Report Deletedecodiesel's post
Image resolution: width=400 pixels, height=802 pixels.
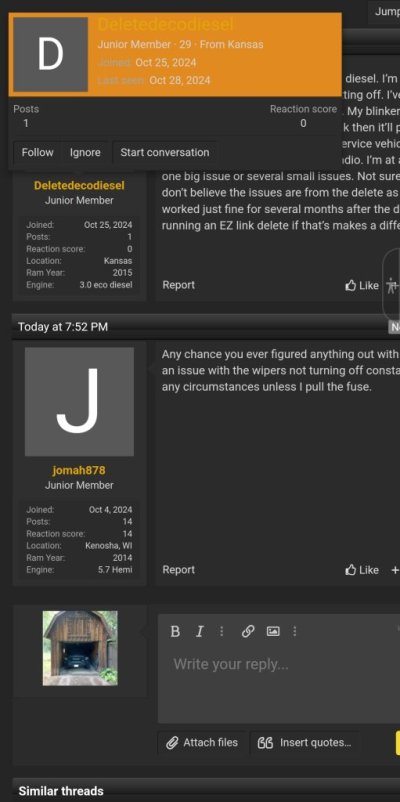click(179, 285)
